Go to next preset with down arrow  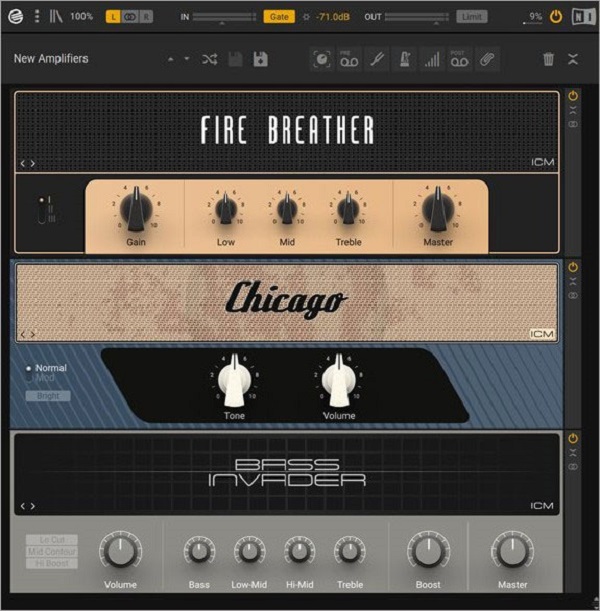(187, 59)
